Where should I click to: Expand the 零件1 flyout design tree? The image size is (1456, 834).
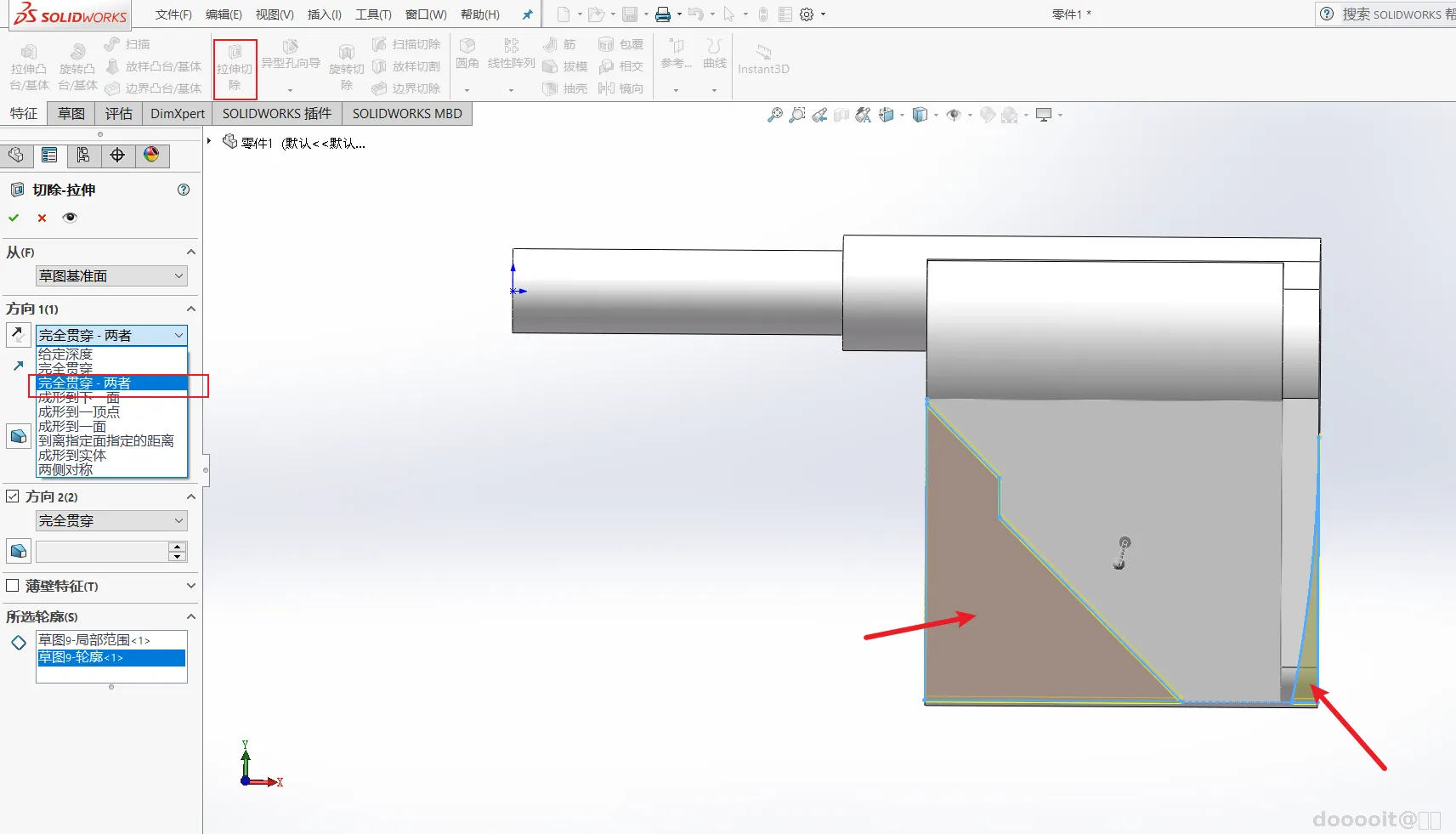[x=209, y=141]
